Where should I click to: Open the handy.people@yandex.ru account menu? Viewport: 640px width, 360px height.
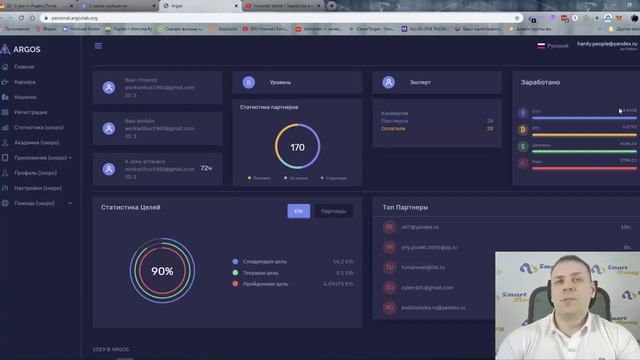[x=607, y=46]
